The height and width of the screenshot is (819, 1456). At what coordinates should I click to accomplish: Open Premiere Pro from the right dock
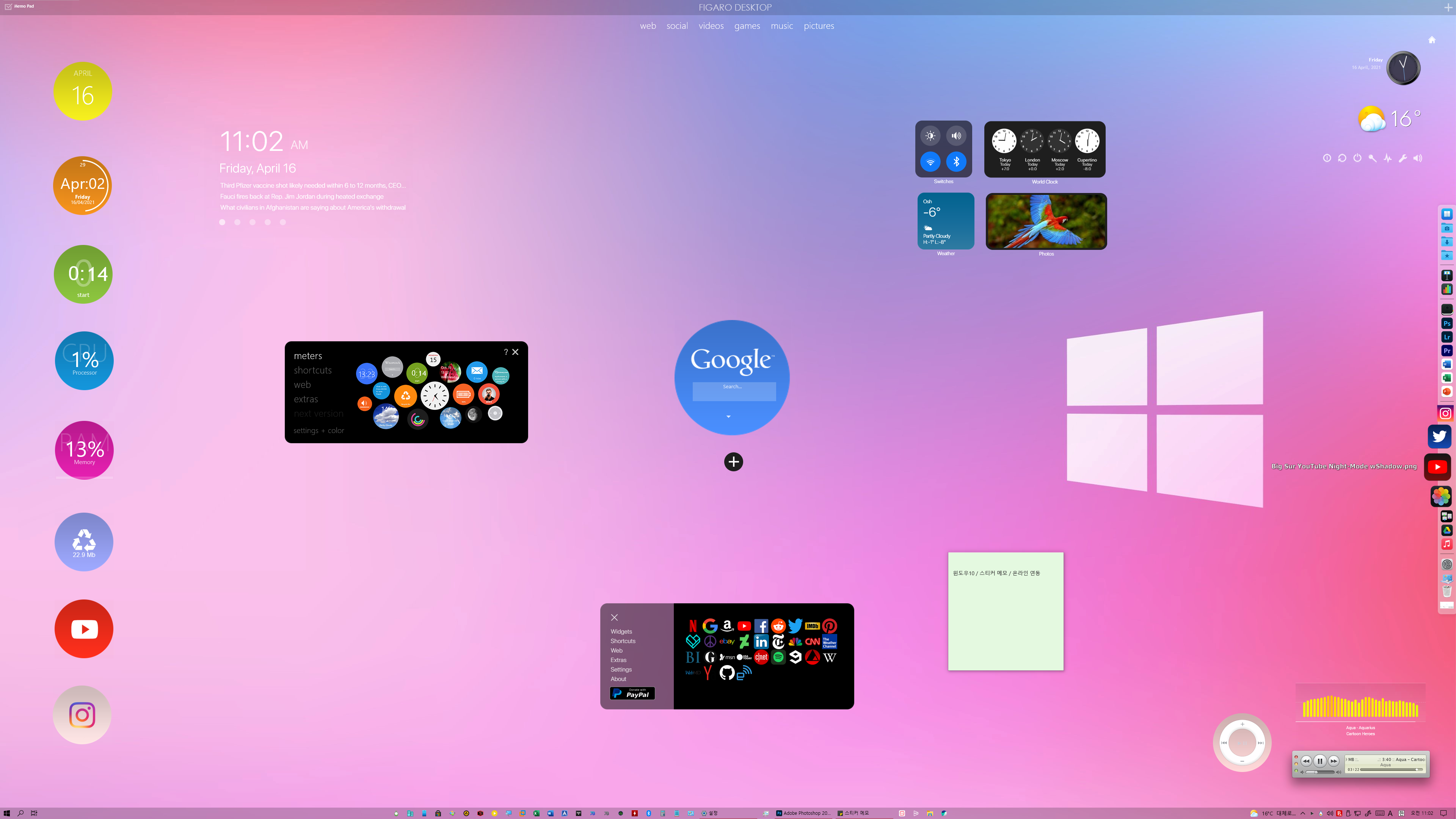pos(1447,350)
